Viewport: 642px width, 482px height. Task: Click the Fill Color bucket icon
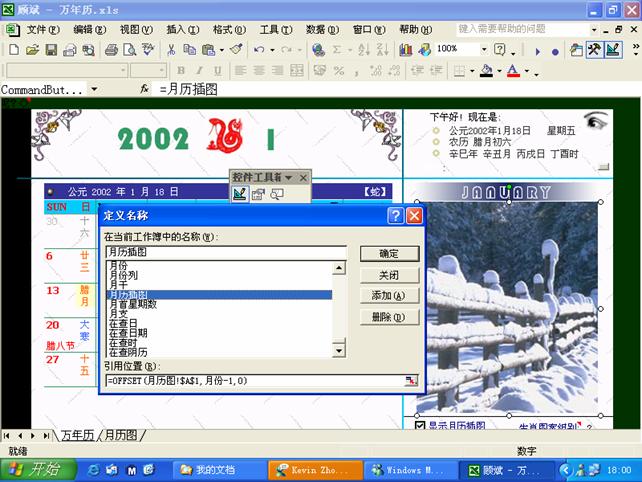click(x=486, y=71)
